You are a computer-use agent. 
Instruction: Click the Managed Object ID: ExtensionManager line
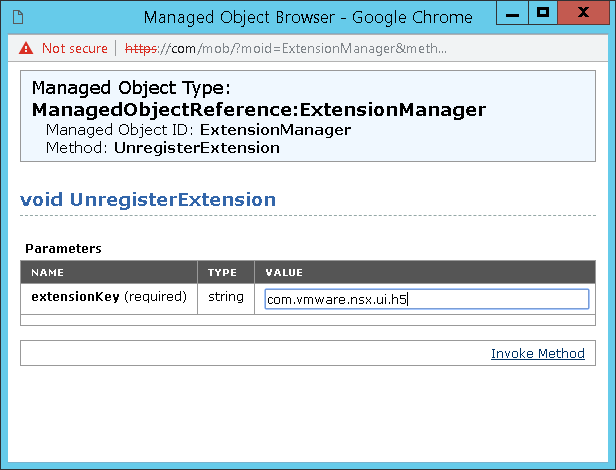click(x=198, y=130)
